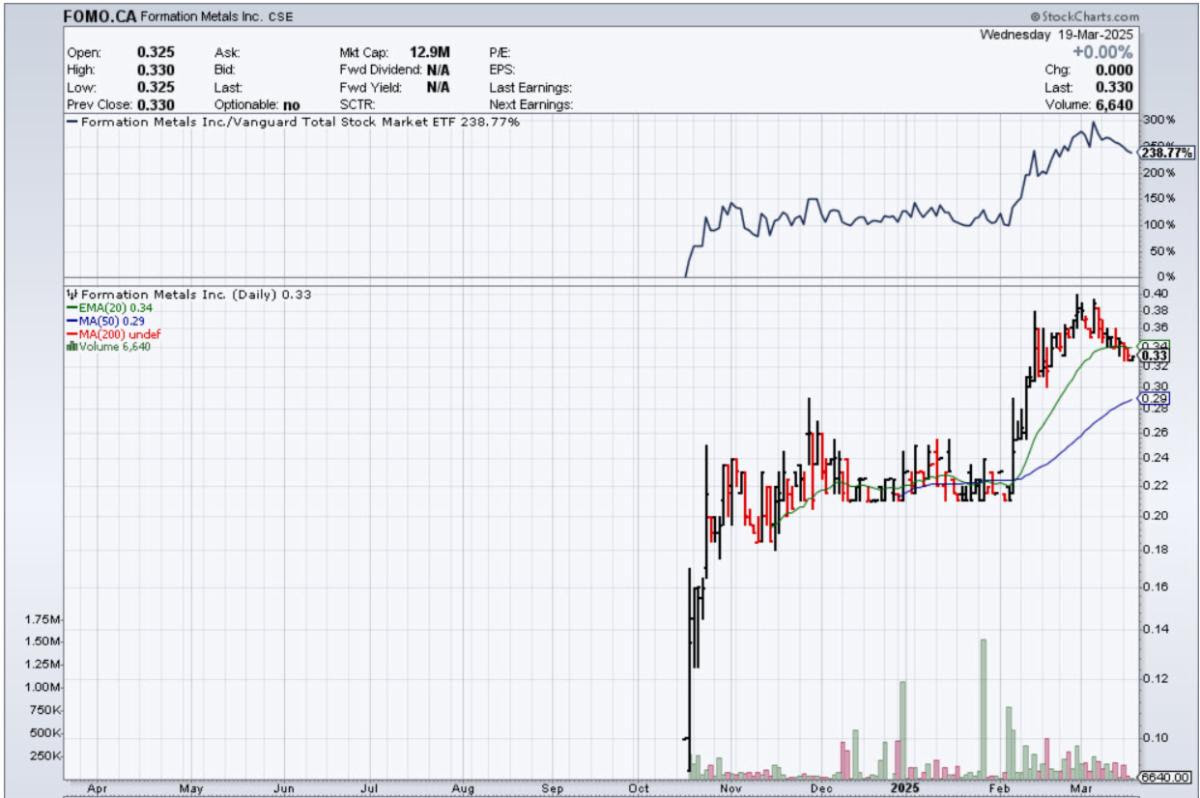Click the Mkt Cap value 12.9M
1200x798 pixels.
tap(428, 52)
